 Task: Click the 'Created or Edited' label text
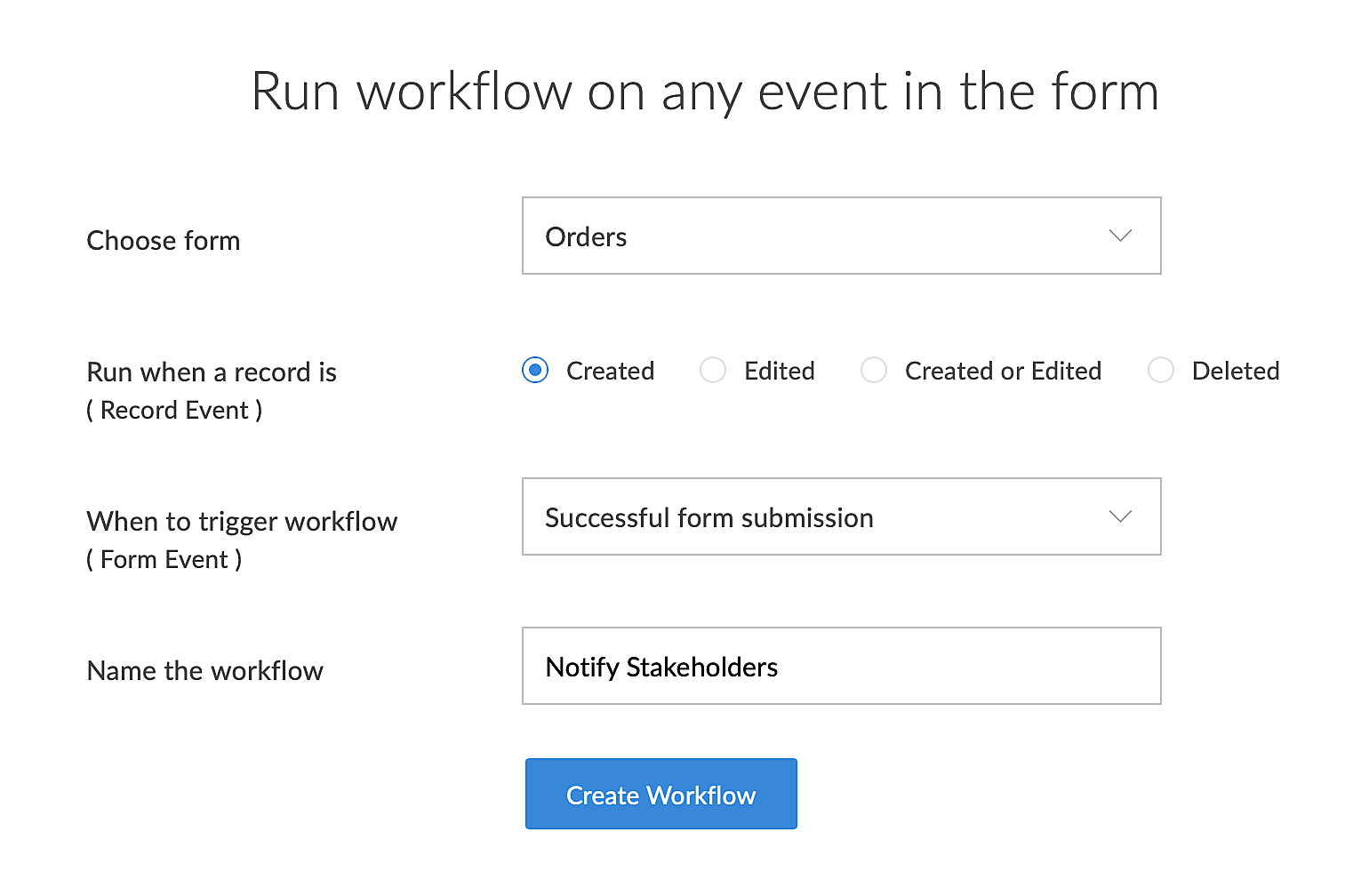pyautogui.click(x=1003, y=371)
